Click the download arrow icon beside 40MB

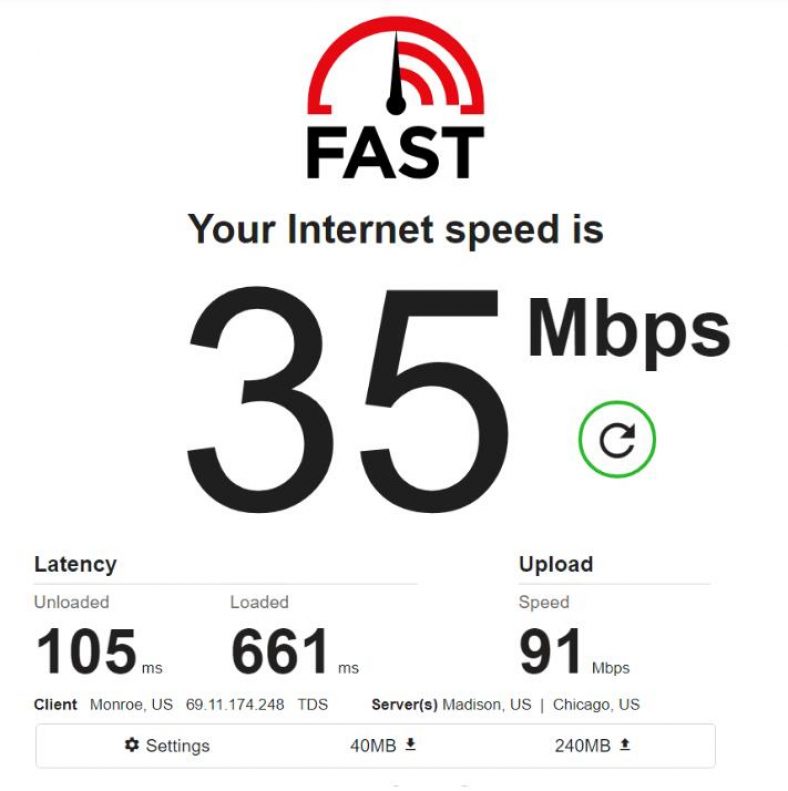[x=411, y=744]
